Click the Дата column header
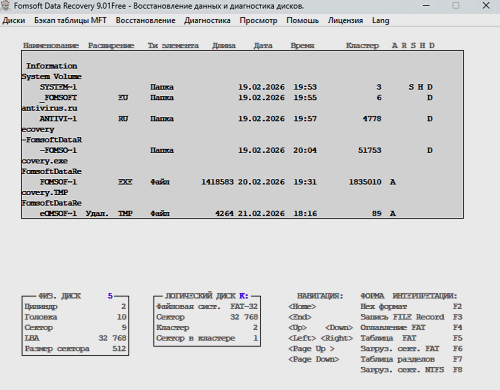This screenshot has width=500, height=390. [263, 45]
